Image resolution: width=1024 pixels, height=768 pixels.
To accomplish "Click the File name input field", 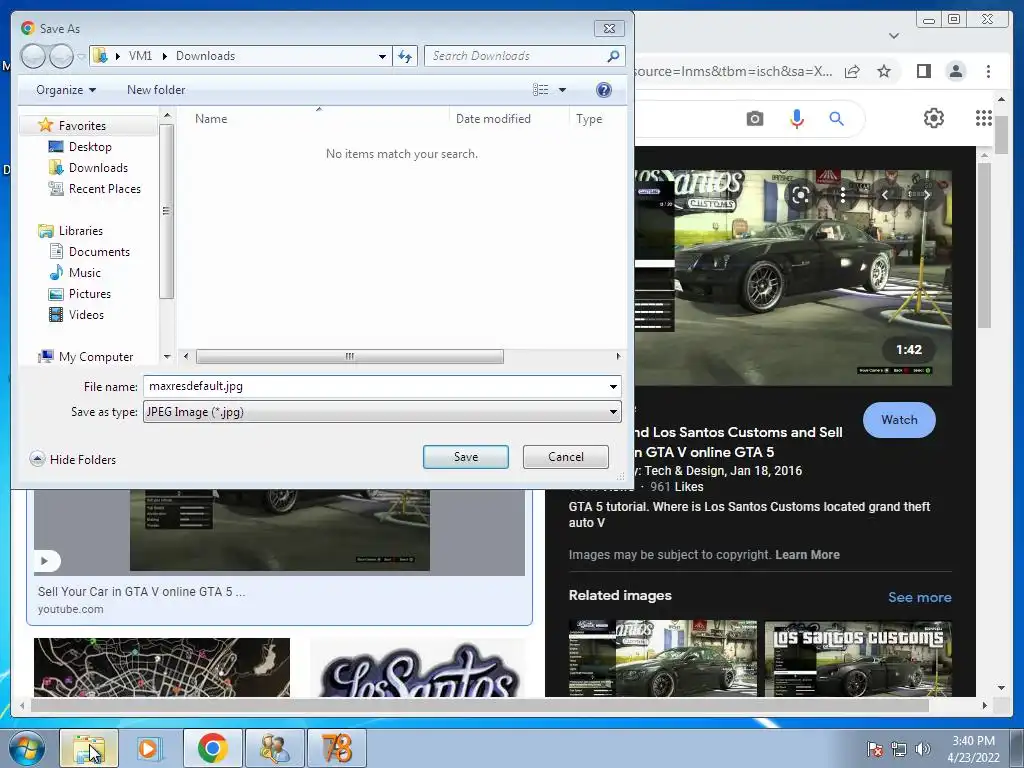I will (x=375, y=386).
